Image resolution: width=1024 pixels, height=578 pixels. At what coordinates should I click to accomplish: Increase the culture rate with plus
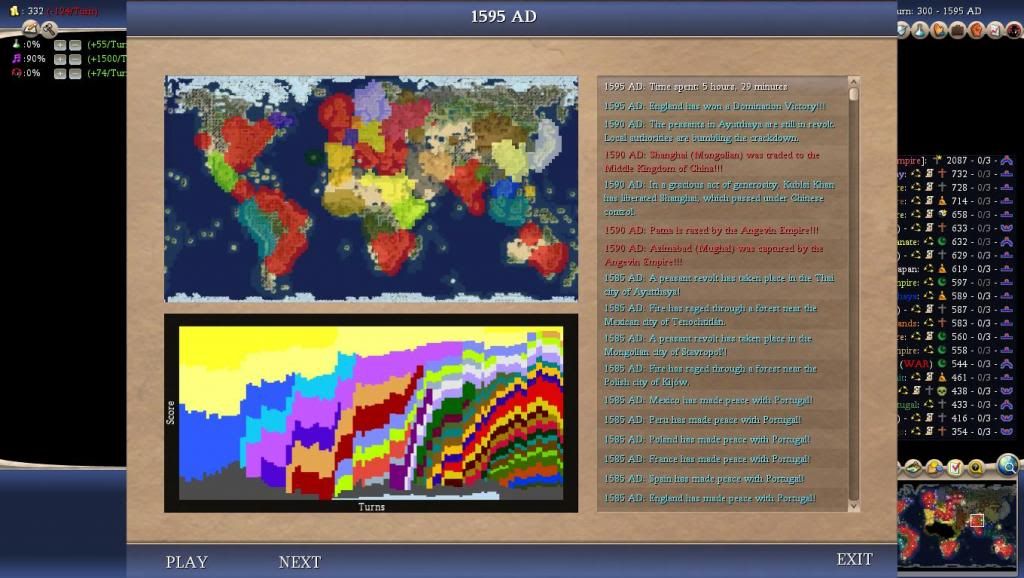click(60, 59)
